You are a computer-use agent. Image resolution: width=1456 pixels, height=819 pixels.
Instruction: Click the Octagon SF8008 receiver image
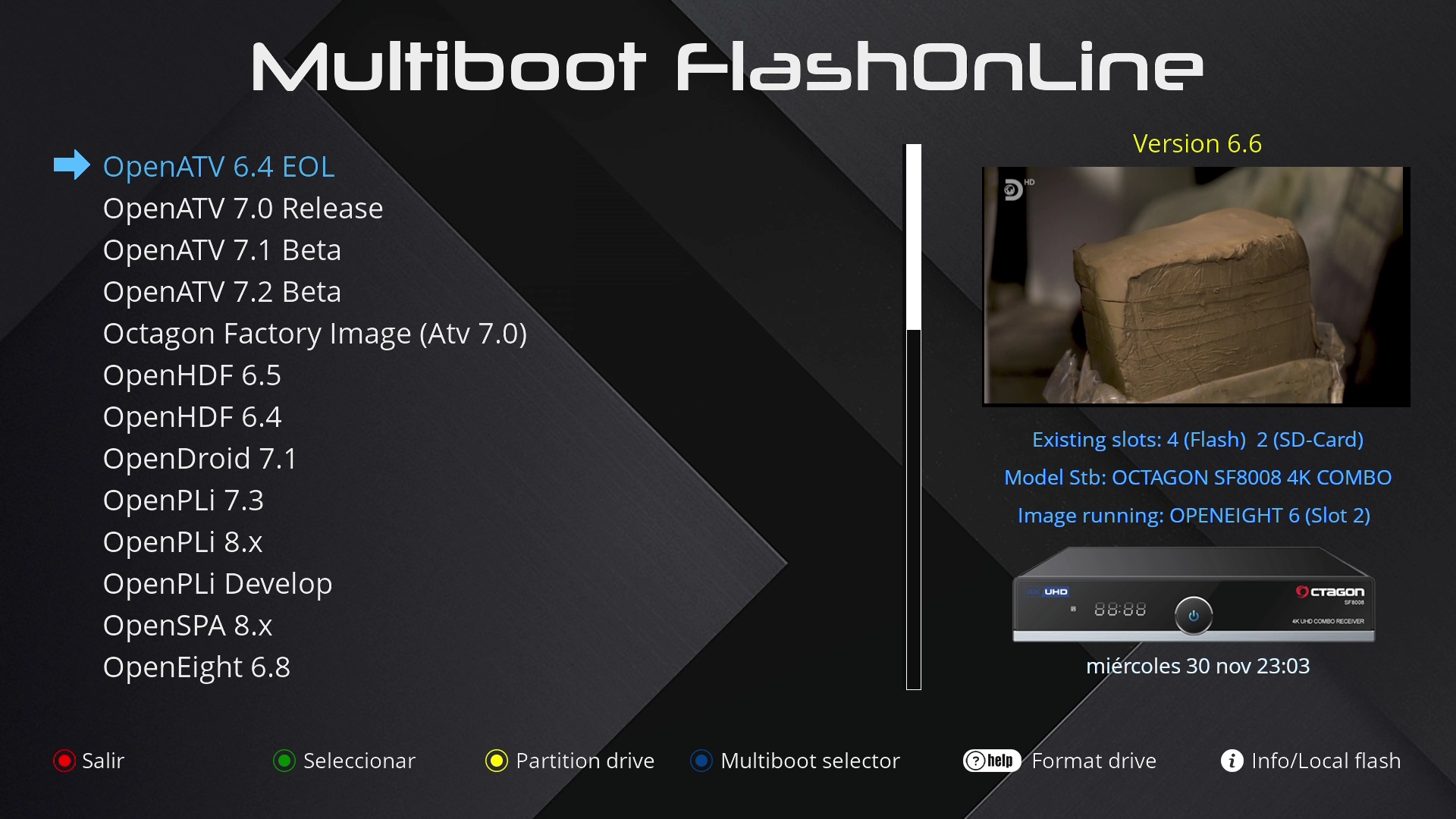1194,595
